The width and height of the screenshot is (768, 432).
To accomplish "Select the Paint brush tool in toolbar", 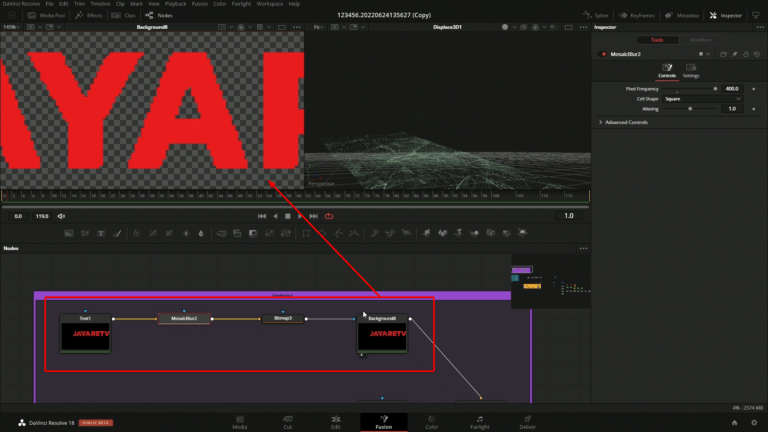I will coord(117,233).
